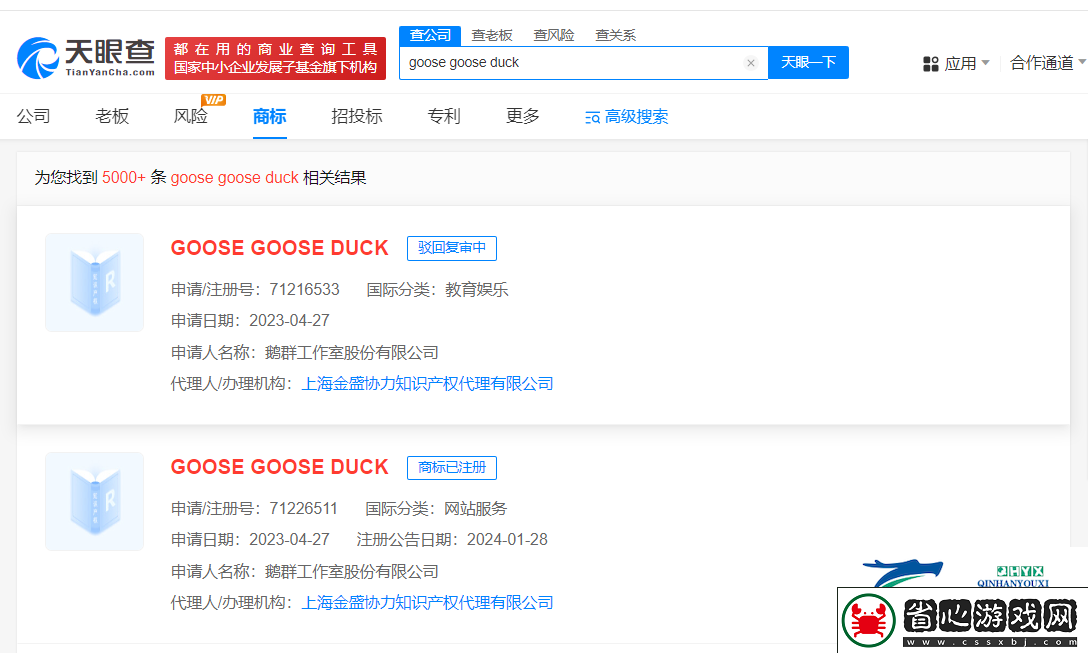Switch to the 风险 results tab

(191, 116)
